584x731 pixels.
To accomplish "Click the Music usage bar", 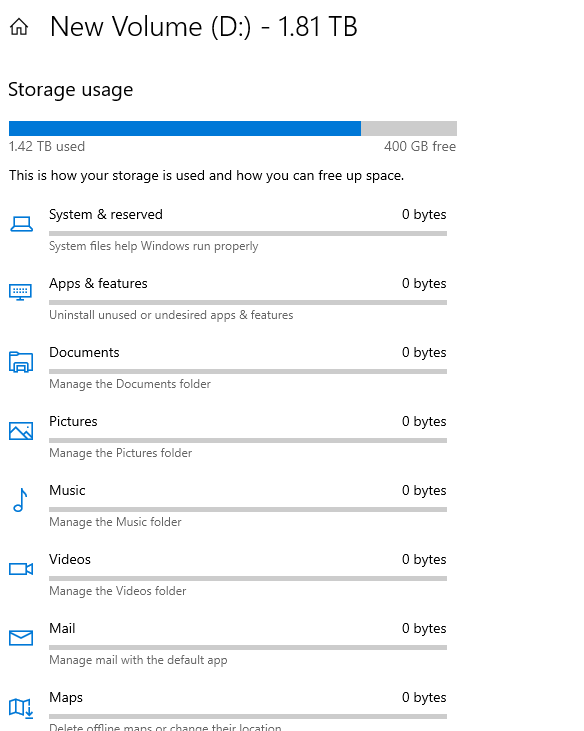I will [248, 509].
